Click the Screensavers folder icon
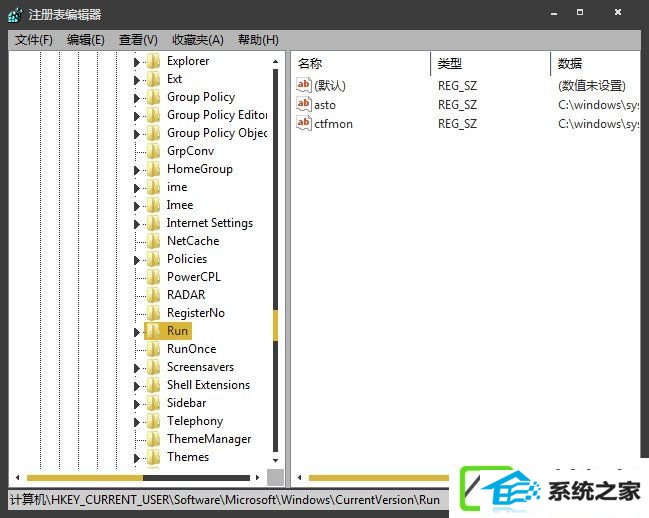This screenshot has width=649, height=518. point(154,367)
